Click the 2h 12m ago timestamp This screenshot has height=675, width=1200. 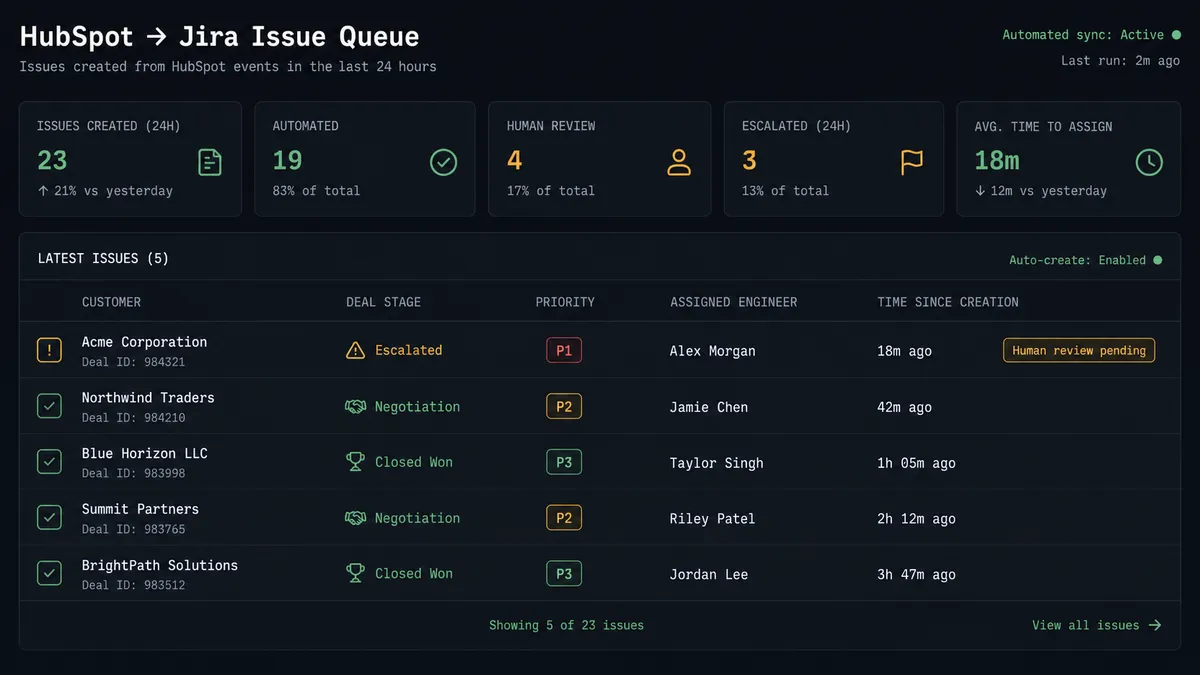(916, 519)
